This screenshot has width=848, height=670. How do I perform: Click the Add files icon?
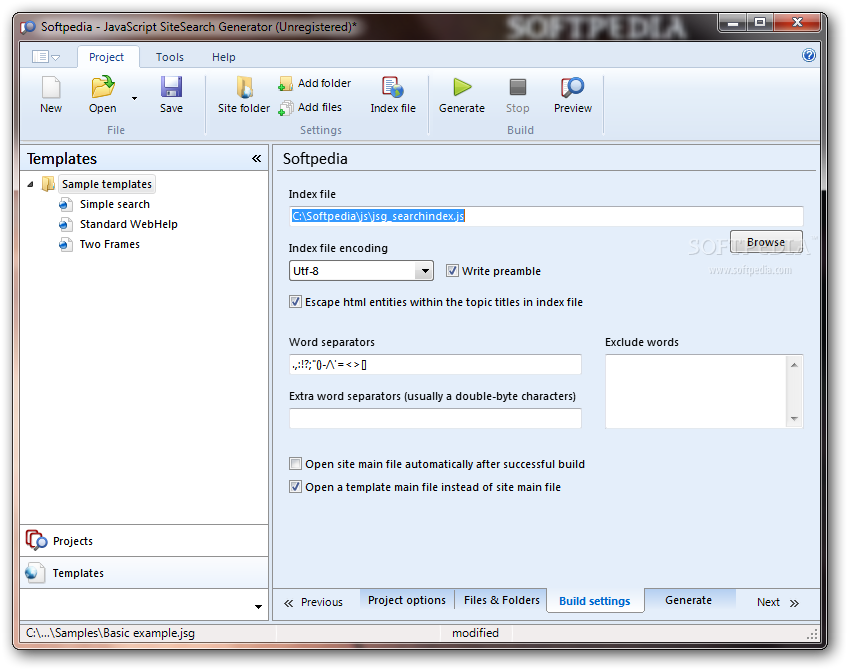pos(286,108)
